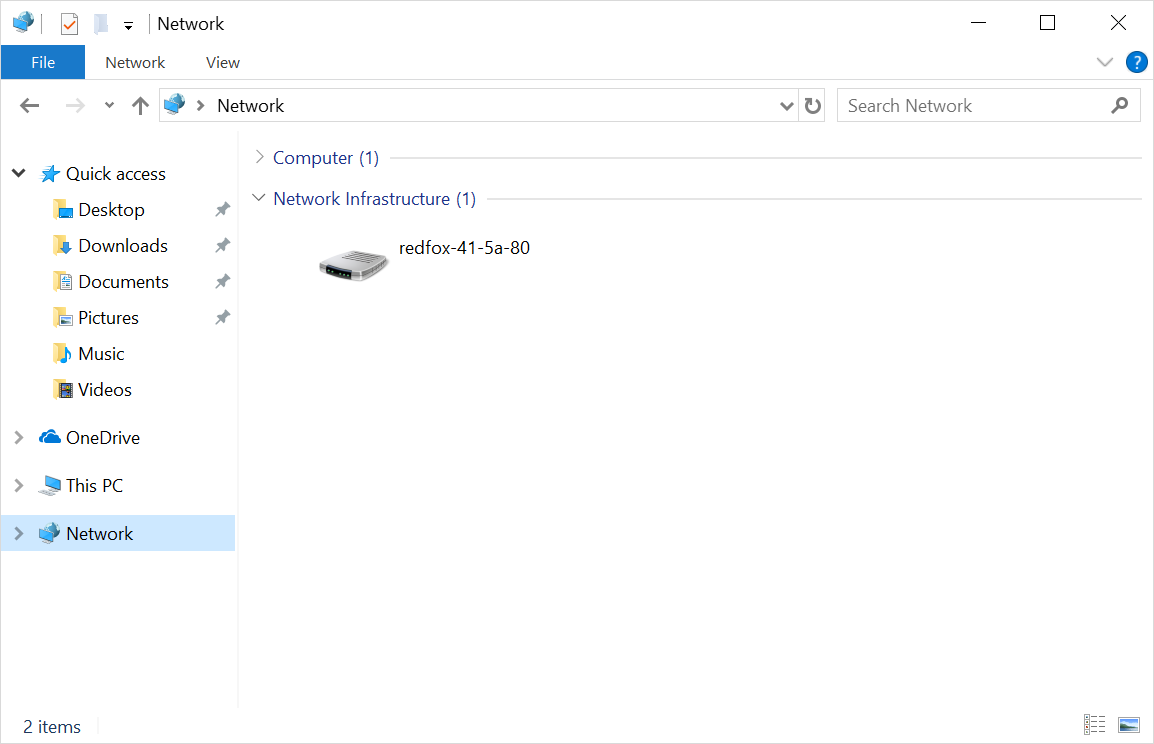Expand the Computer (1) group
1154x744 pixels.
pos(259,157)
